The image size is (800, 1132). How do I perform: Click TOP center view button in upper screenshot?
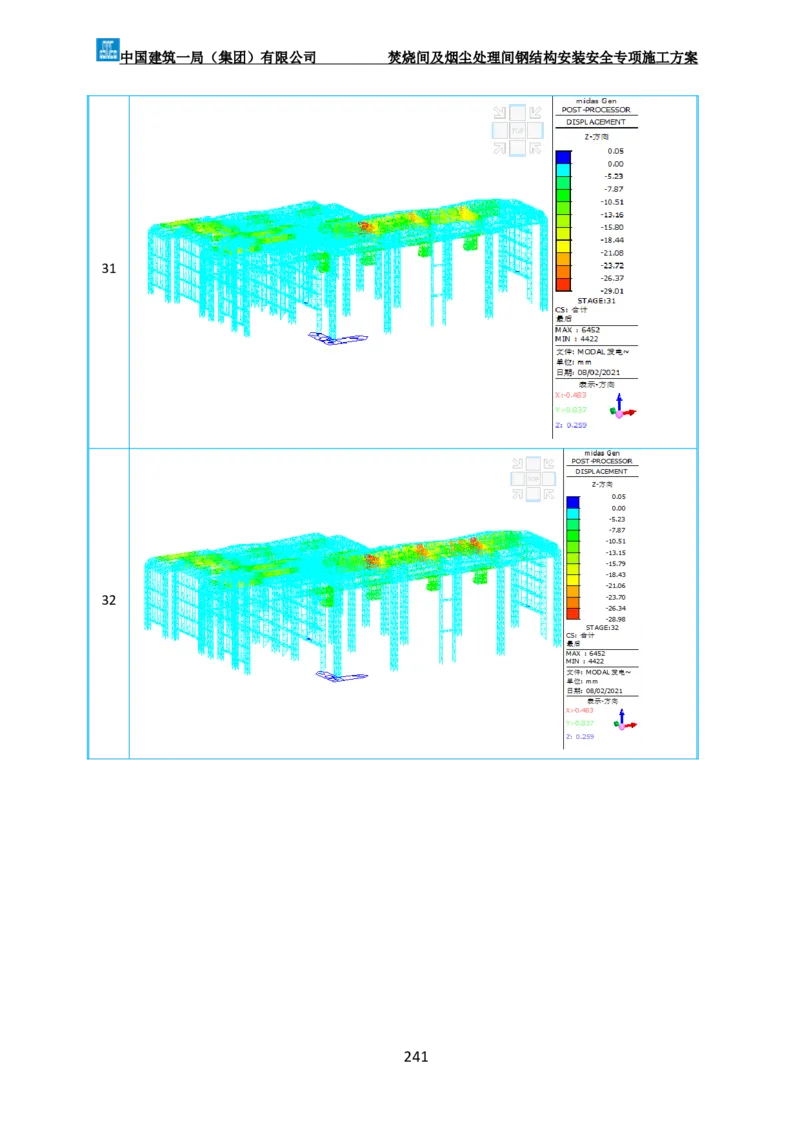(x=517, y=131)
